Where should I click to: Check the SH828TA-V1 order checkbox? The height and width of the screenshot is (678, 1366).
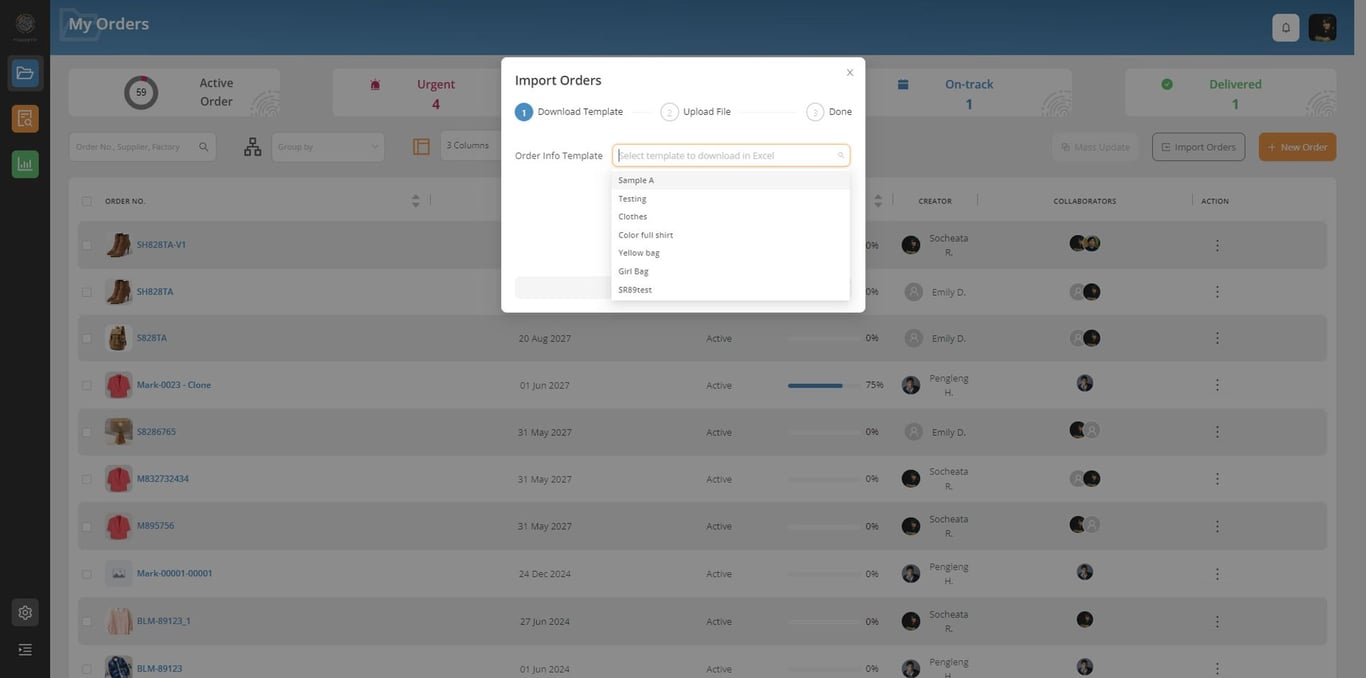[87, 245]
